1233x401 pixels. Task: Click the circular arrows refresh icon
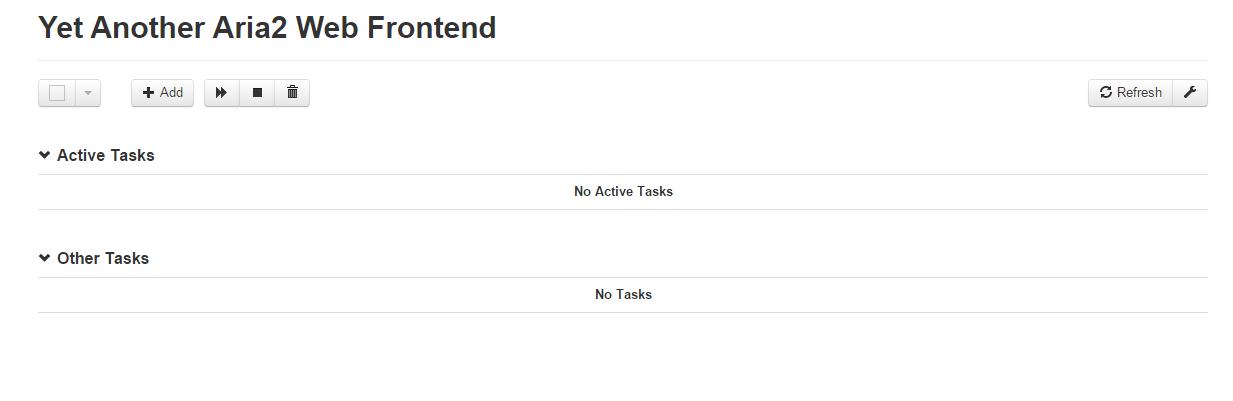[1106, 93]
